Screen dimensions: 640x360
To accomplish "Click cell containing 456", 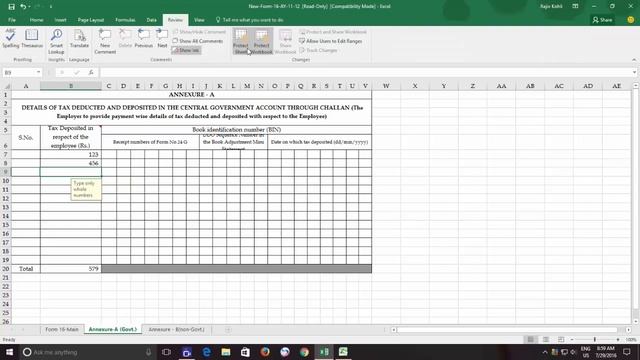I will (71, 163).
